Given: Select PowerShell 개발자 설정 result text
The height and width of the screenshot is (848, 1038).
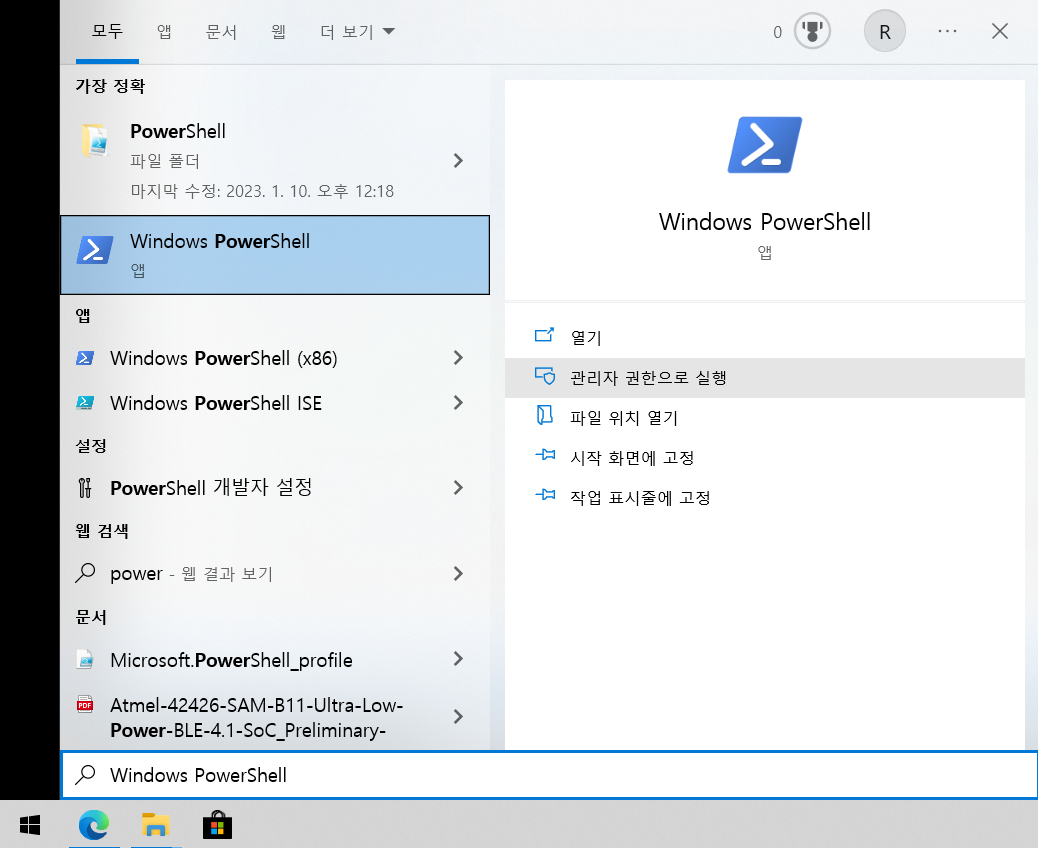Looking at the screenshot, I should [211, 488].
